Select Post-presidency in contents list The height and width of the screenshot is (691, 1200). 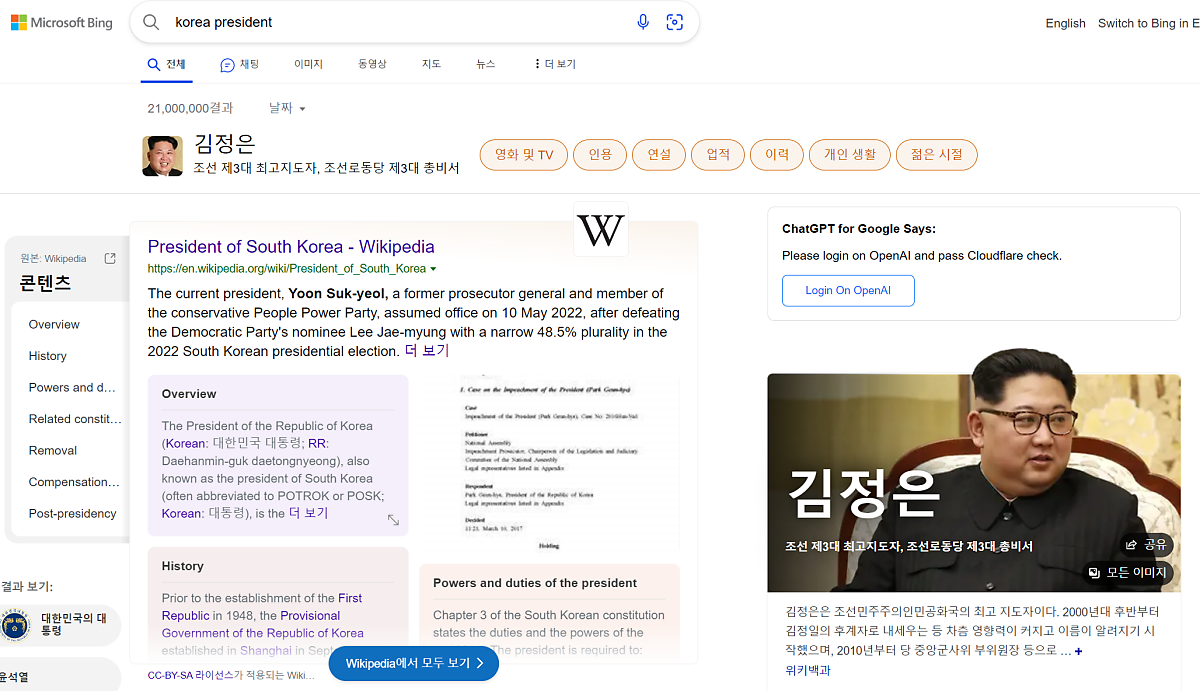[x=73, y=514]
